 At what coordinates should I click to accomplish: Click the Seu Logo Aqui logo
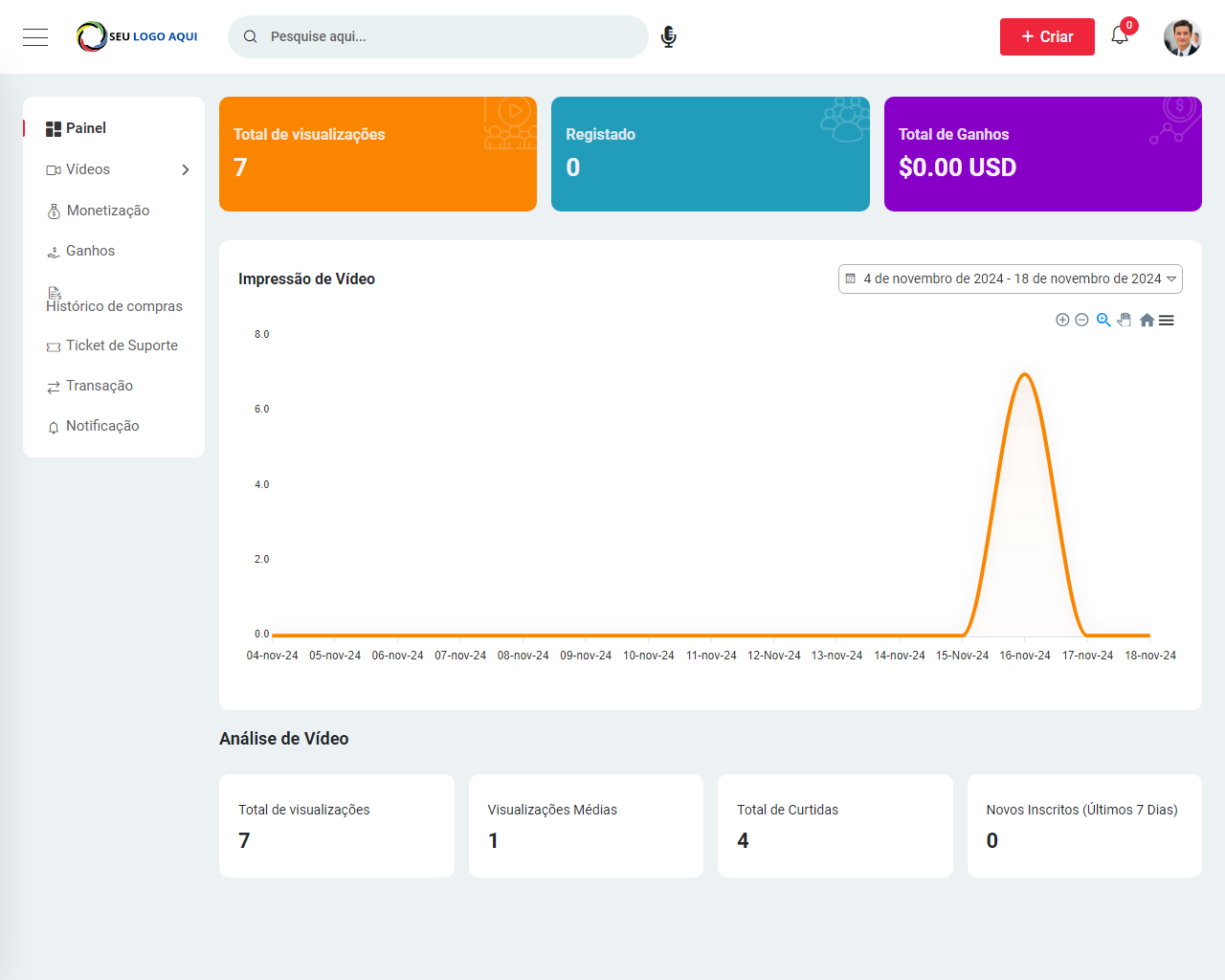point(137,36)
